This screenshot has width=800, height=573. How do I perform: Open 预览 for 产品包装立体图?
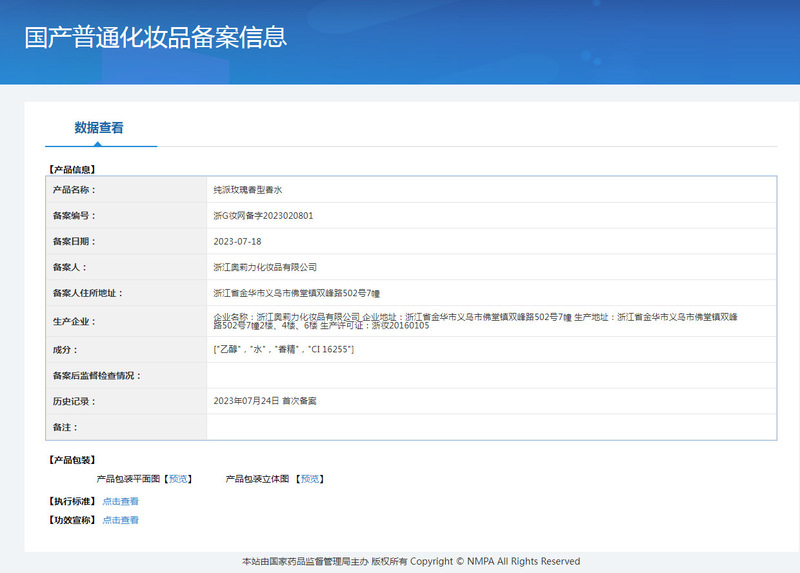pyautogui.click(x=311, y=479)
